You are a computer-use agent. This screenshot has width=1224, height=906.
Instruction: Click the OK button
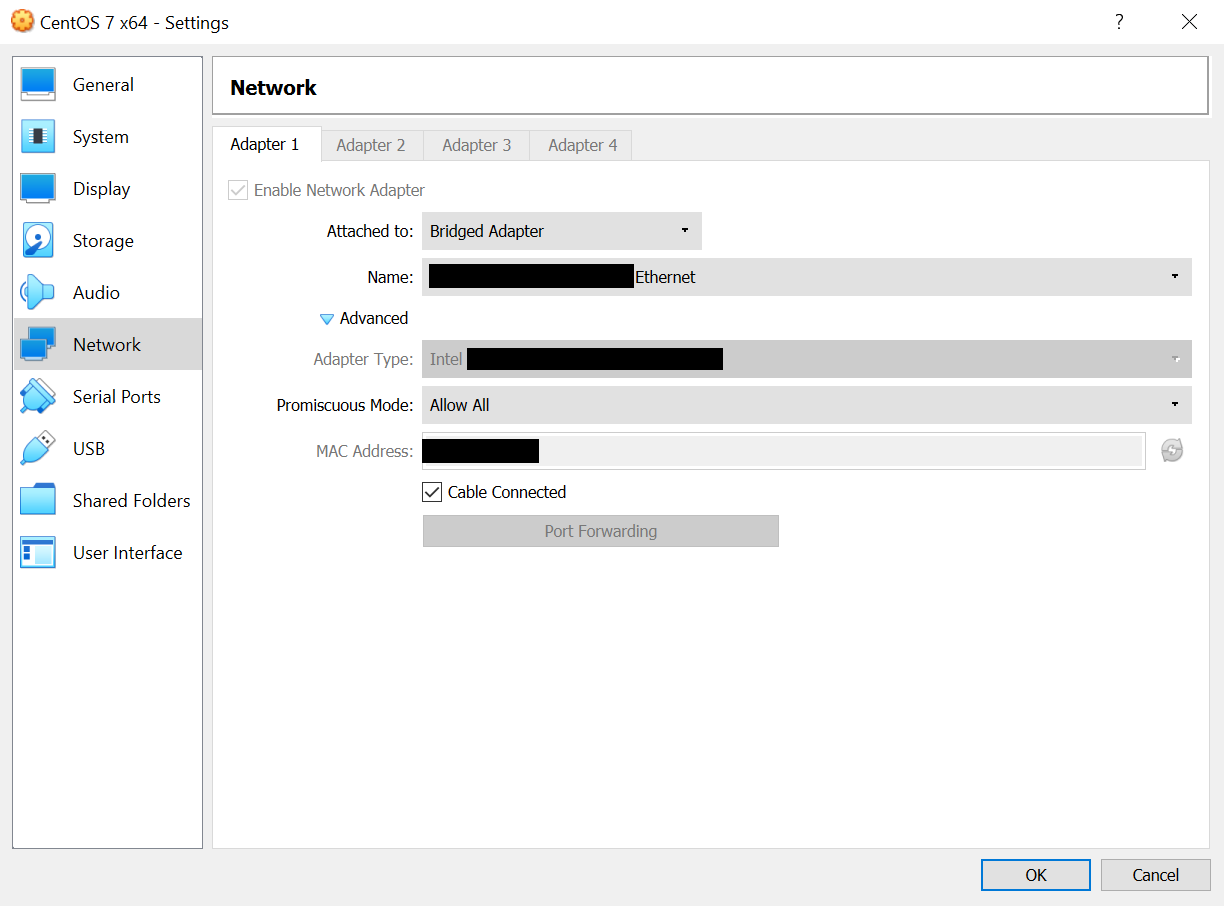1036,875
